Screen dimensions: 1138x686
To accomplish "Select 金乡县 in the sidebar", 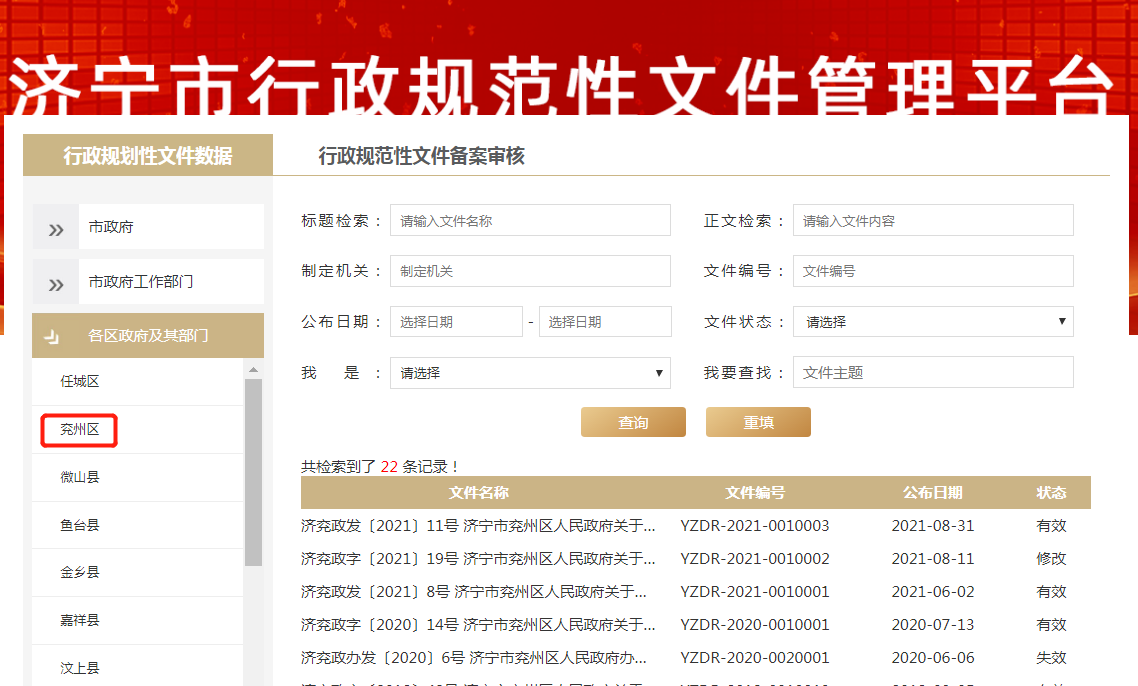I will coord(80,573).
